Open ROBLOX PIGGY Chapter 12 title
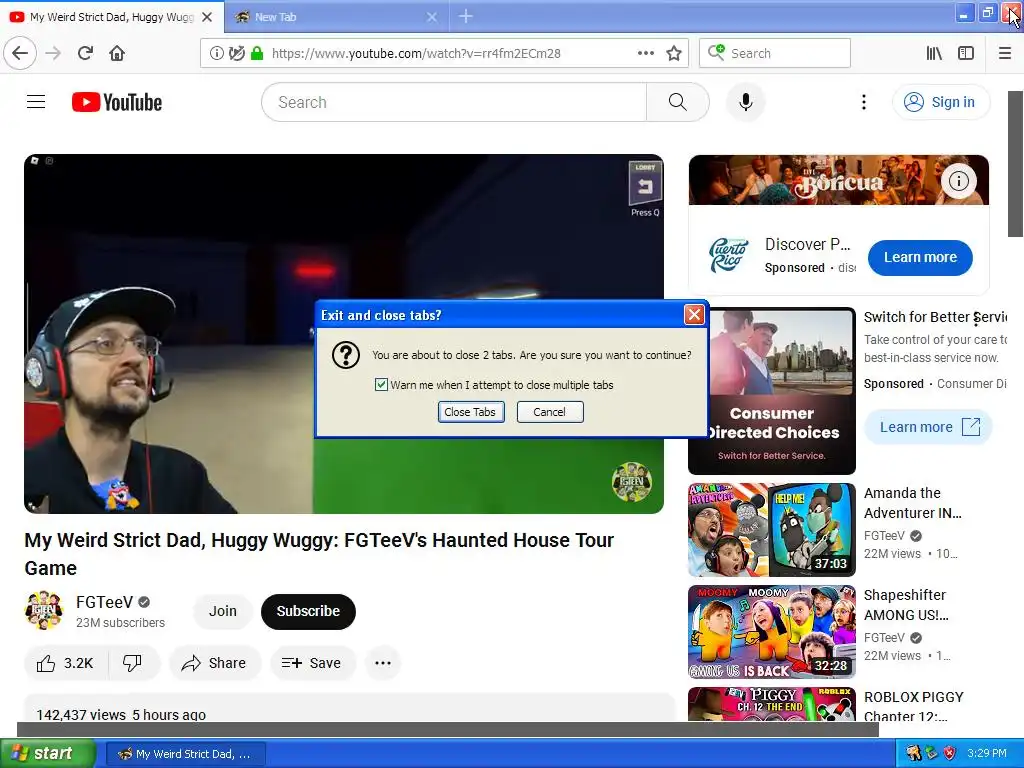 [x=914, y=706]
